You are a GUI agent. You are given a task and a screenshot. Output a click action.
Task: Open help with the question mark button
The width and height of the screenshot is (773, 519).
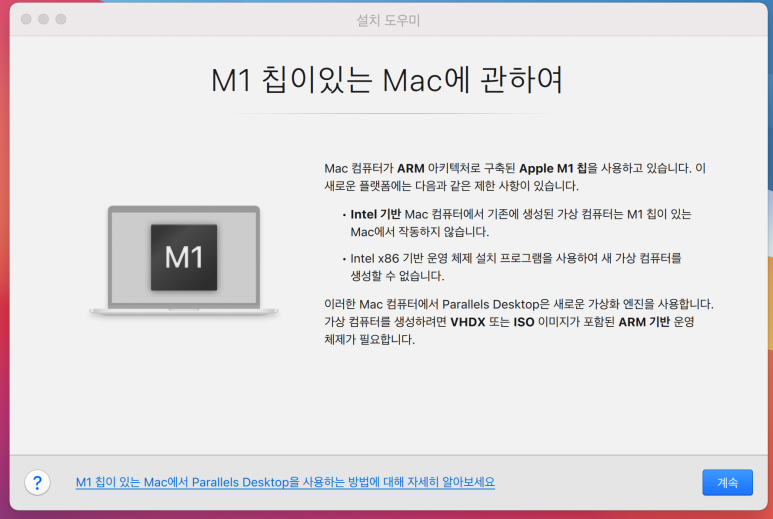[x=37, y=482]
